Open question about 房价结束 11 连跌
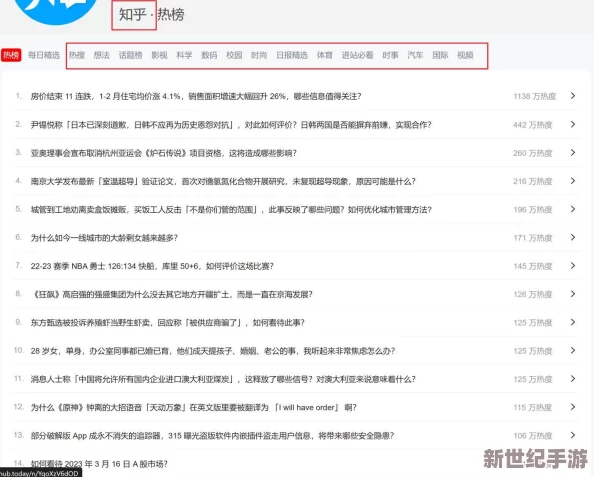The width and height of the screenshot is (594, 477). [196, 96]
